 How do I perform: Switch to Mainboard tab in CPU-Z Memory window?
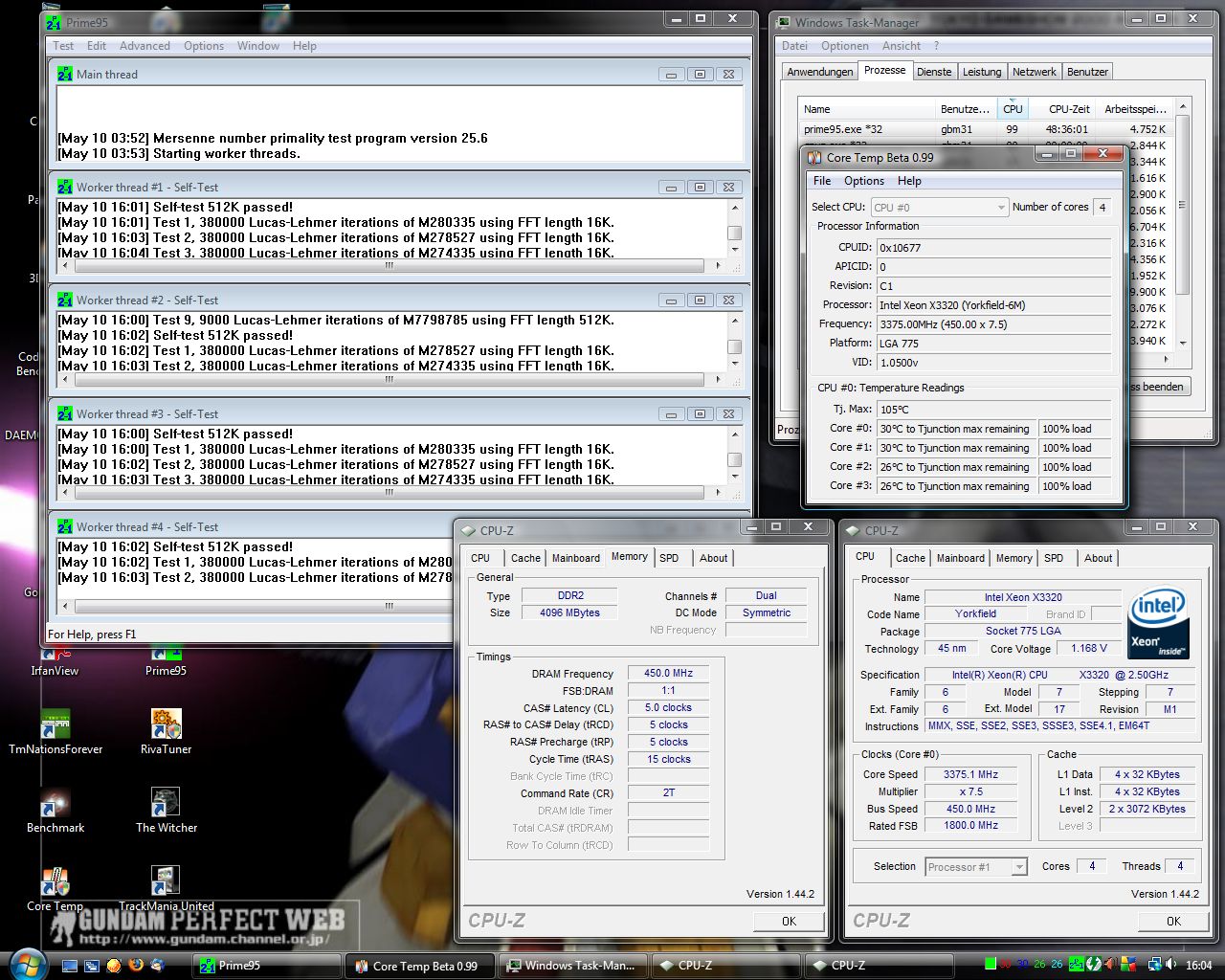coord(576,558)
